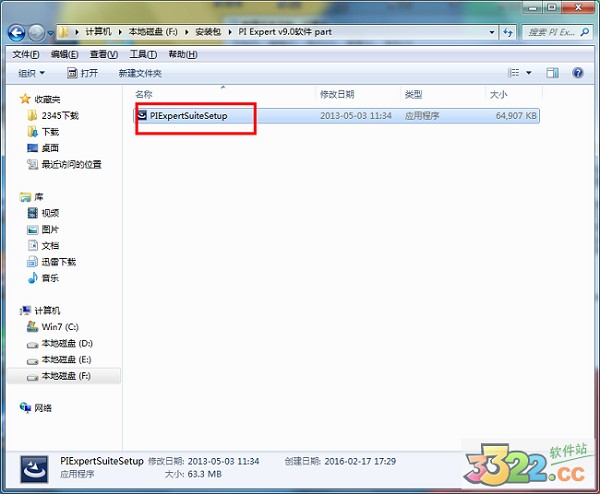The height and width of the screenshot is (494, 600).
Task: Click the network globe icon beside 网络
Action: pos(25,408)
